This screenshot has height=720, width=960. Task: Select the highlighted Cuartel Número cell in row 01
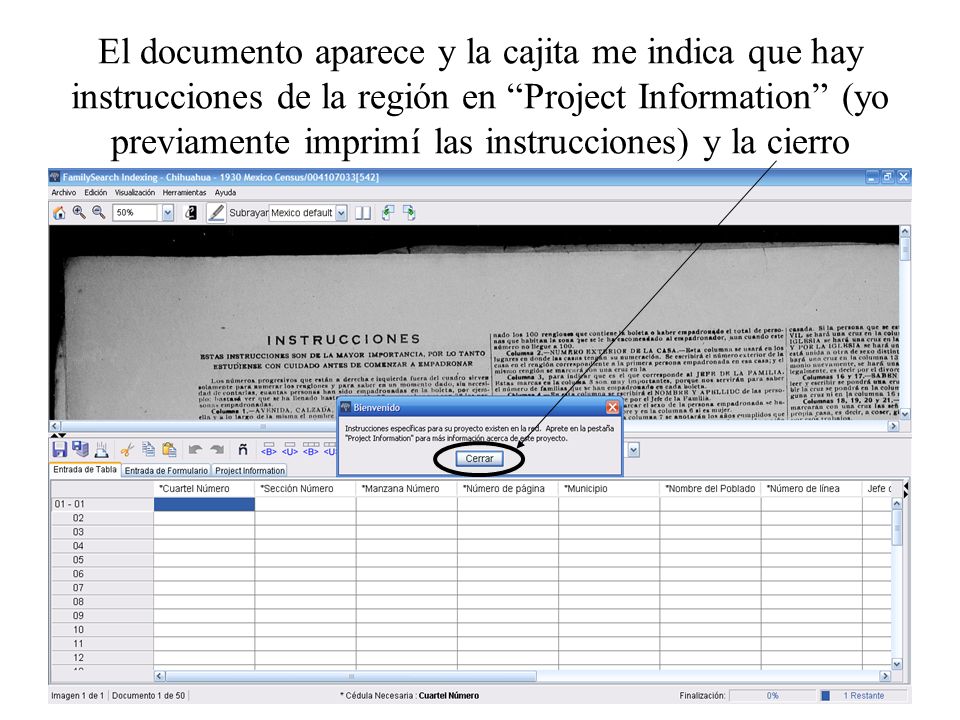tap(204, 504)
